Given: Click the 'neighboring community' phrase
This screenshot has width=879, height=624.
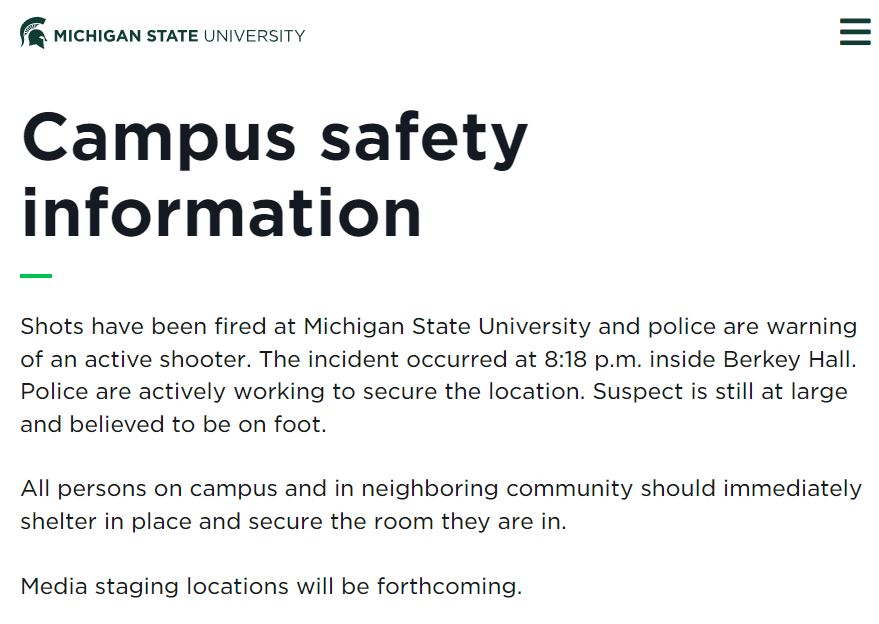Looking at the screenshot, I should pos(497,489).
